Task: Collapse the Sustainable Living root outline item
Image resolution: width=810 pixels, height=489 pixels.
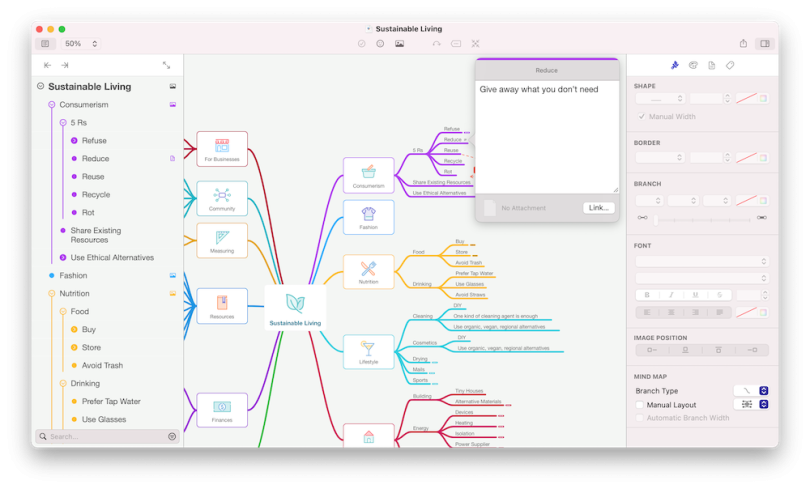Action: click(40, 86)
